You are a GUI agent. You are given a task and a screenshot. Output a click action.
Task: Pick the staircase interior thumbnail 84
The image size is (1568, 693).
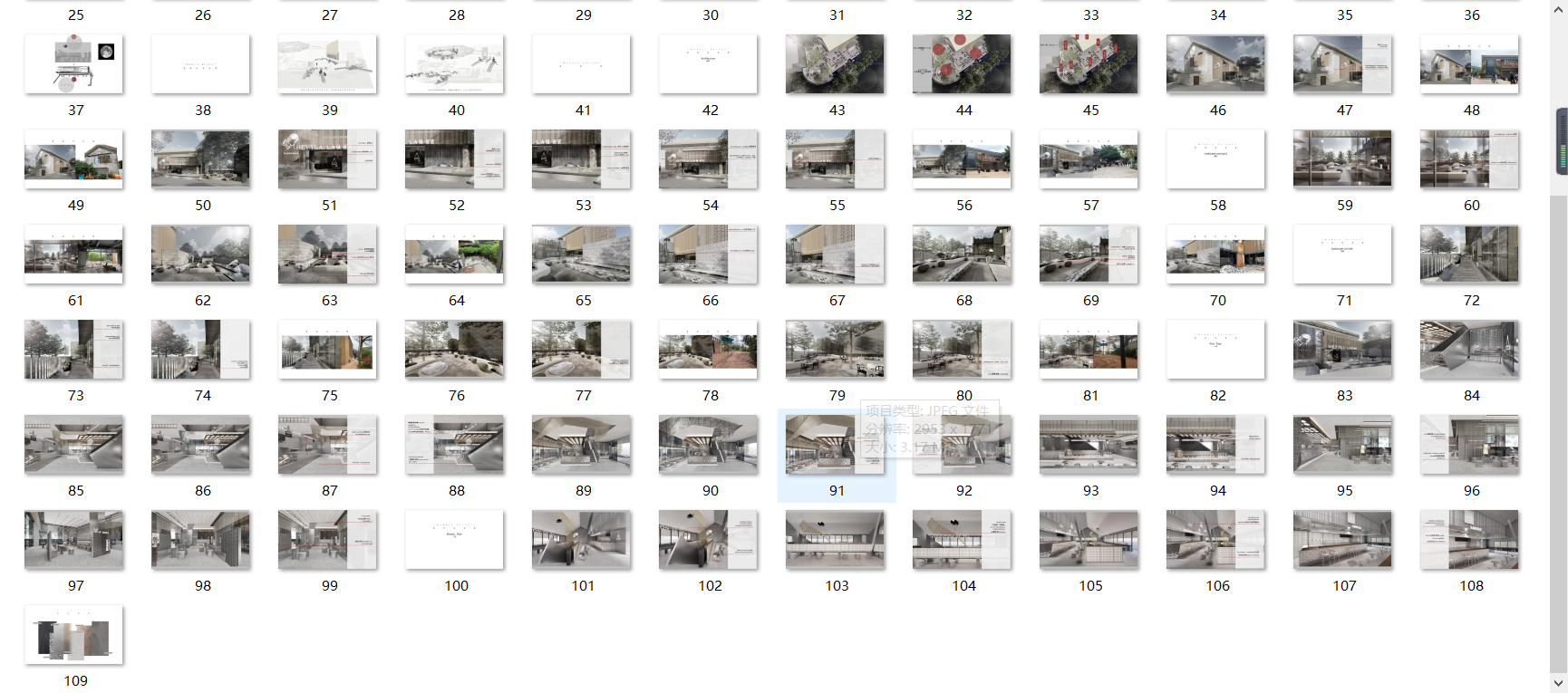click(1469, 350)
